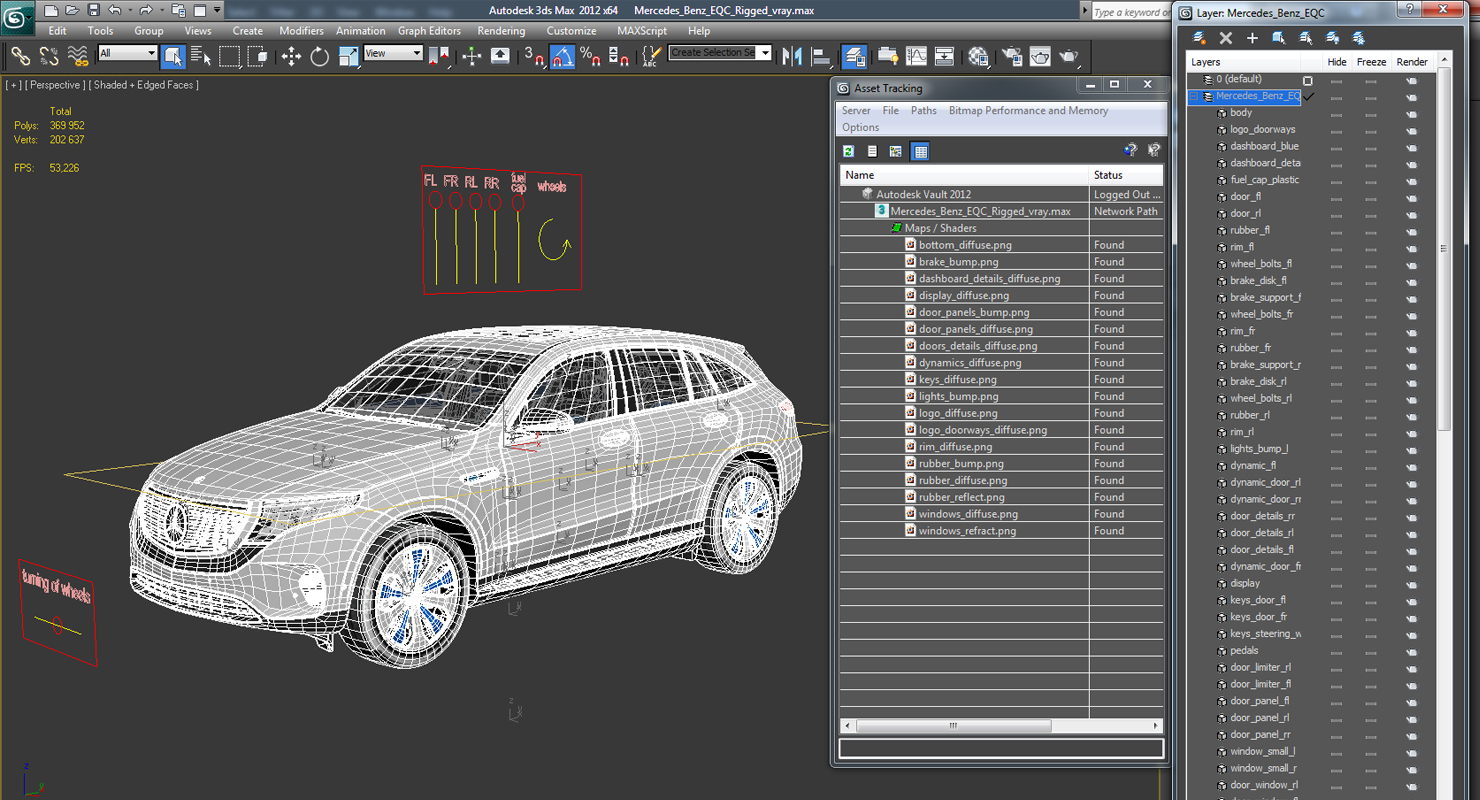Open Quick Access toolbar customize arrow
The height and width of the screenshot is (800, 1480).
217,10
